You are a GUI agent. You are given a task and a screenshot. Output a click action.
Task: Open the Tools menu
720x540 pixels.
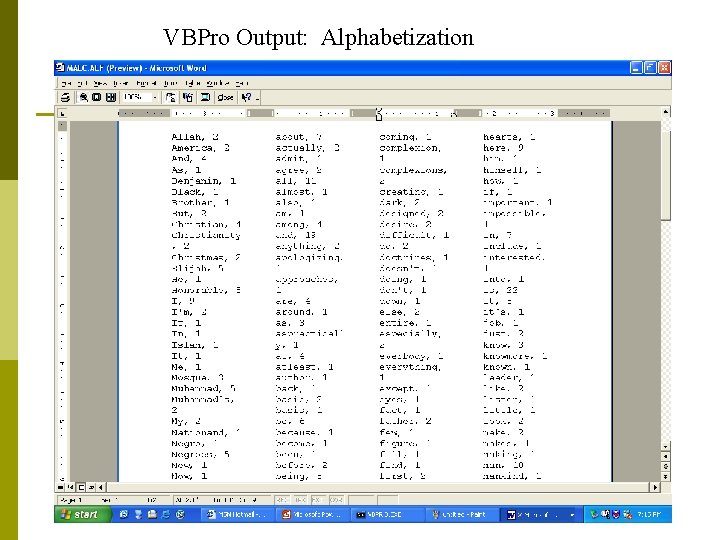click(170, 83)
